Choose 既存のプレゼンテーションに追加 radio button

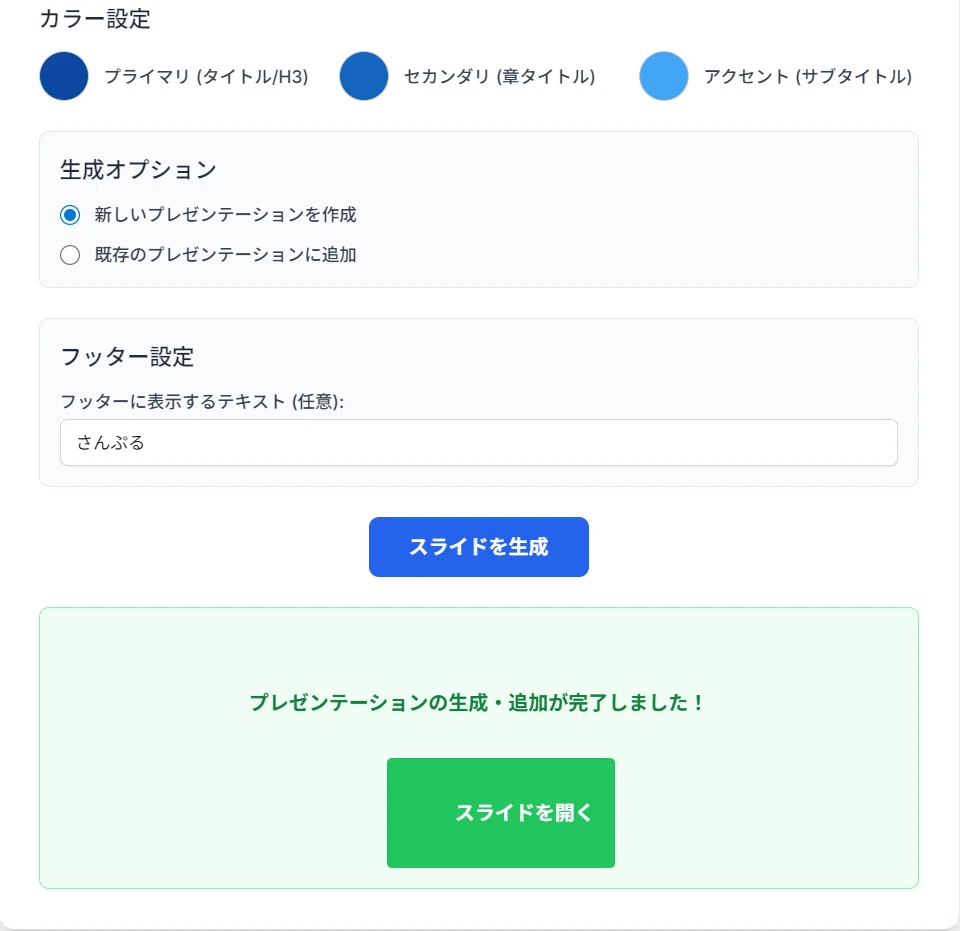coord(70,255)
